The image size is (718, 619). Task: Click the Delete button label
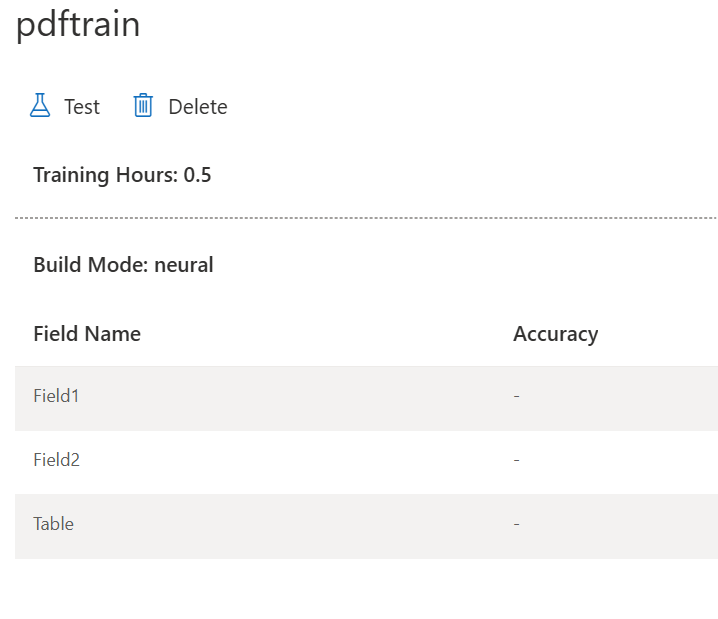[x=198, y=107]
